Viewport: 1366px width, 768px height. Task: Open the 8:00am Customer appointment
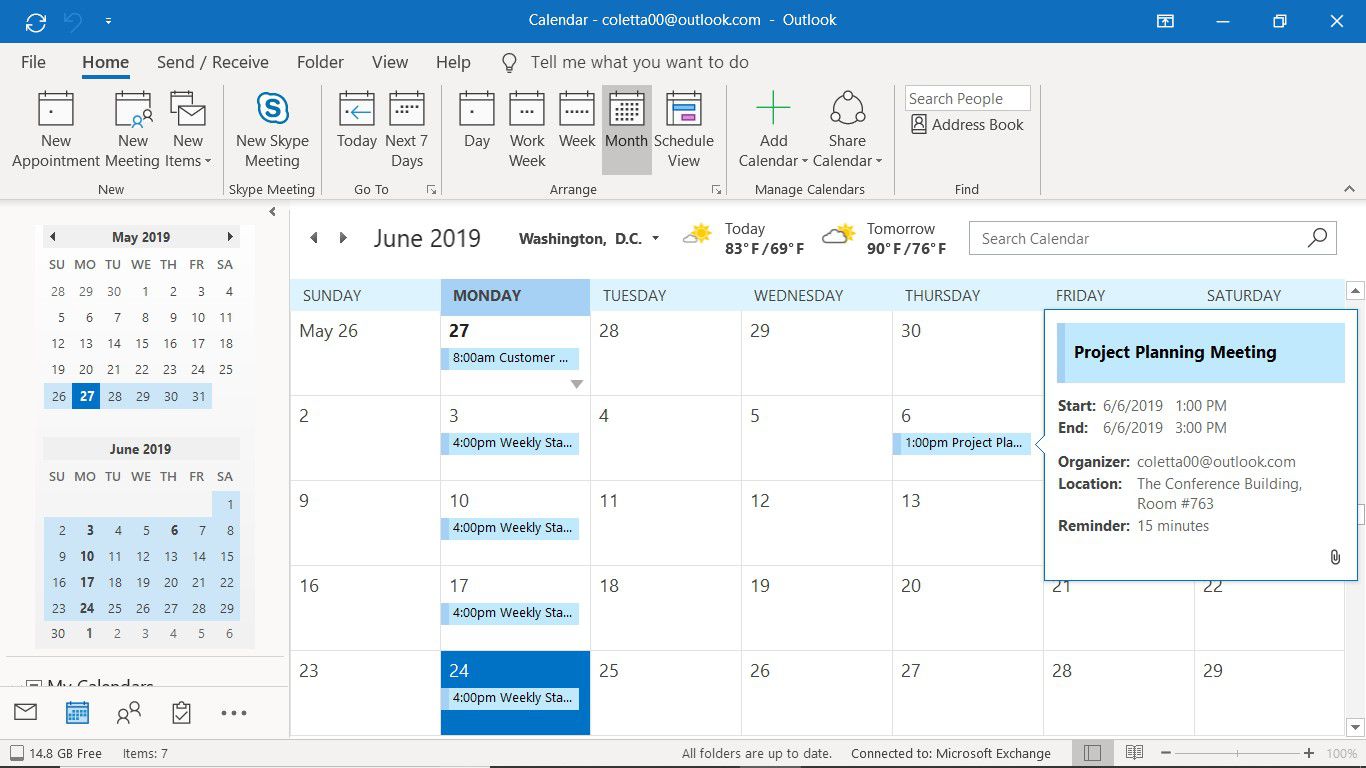point(510,358)
